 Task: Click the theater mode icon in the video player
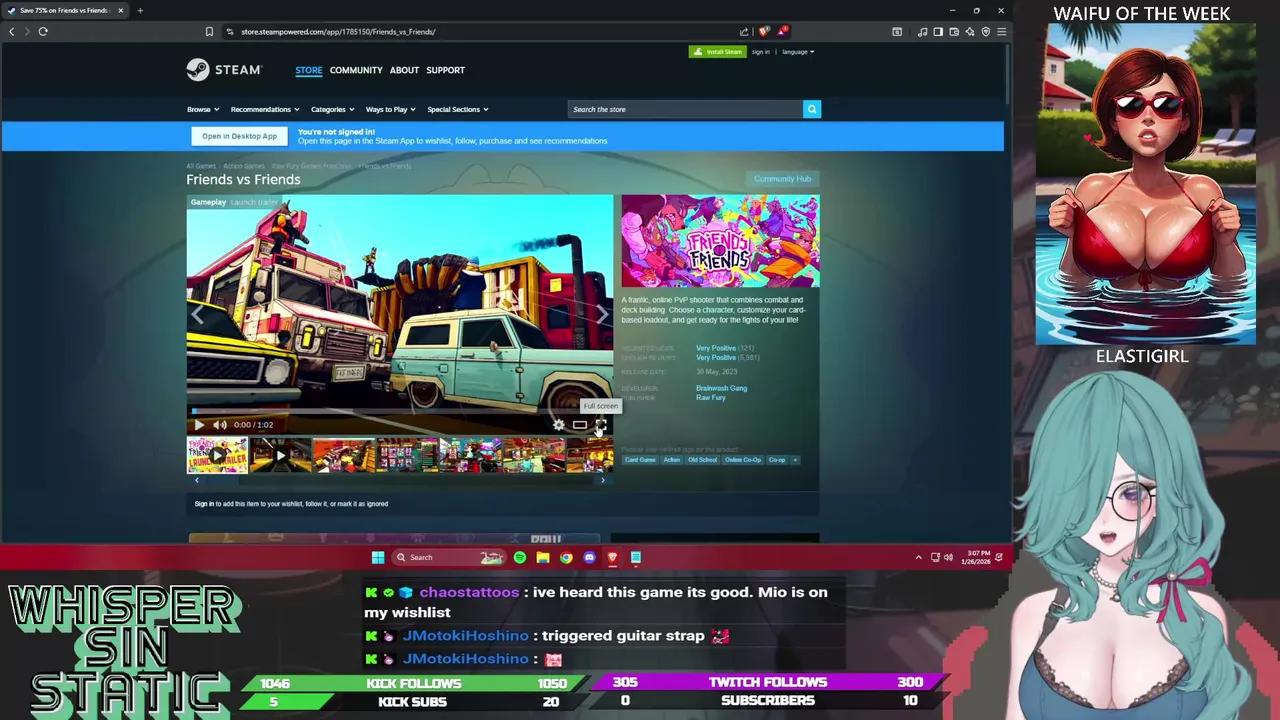coord(580,425)
